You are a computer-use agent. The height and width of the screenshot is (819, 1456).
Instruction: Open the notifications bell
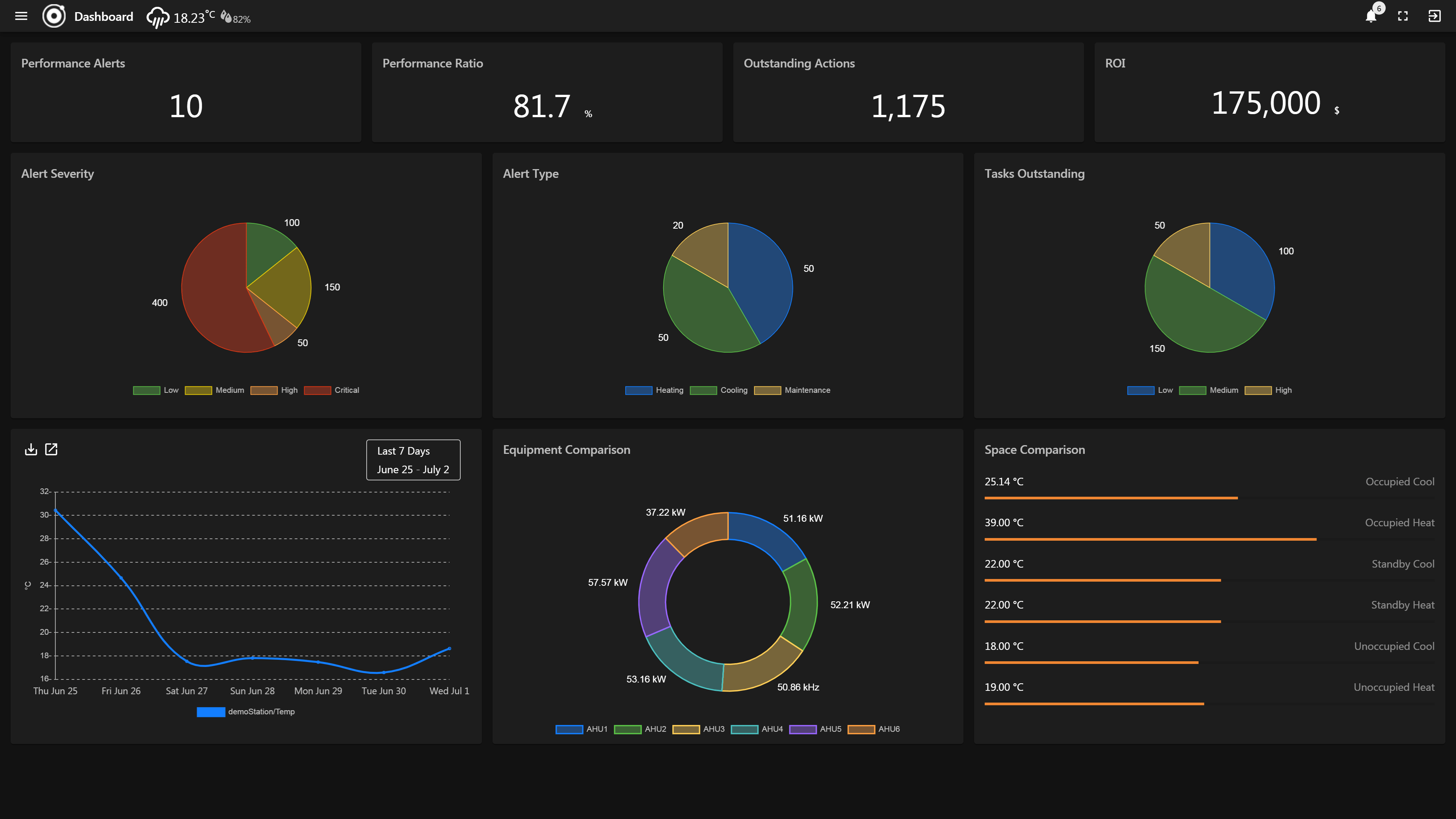pyautogui.click(x=1371, y=16)
